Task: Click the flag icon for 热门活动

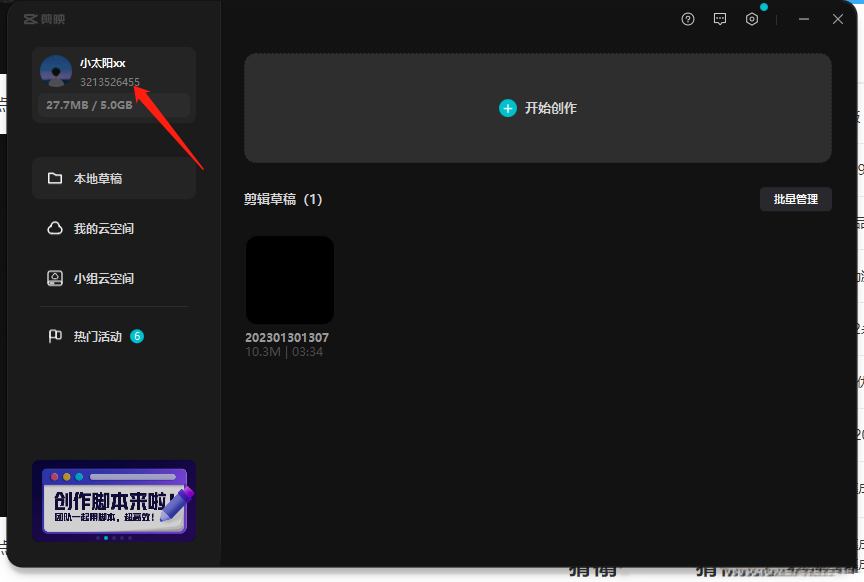Action: (55, 336)
